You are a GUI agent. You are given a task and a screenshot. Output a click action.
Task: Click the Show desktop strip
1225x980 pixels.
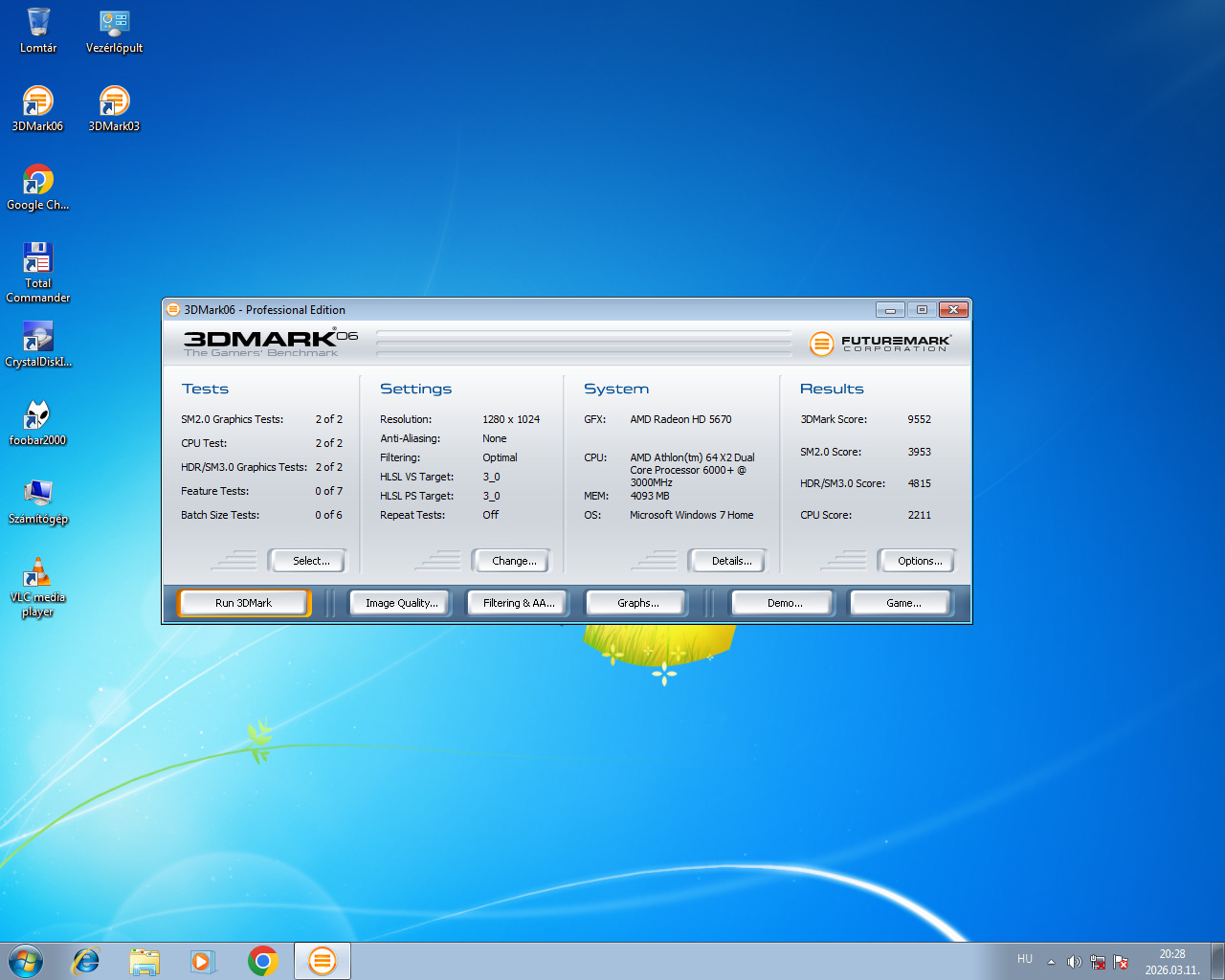[x=1217, y=961]
